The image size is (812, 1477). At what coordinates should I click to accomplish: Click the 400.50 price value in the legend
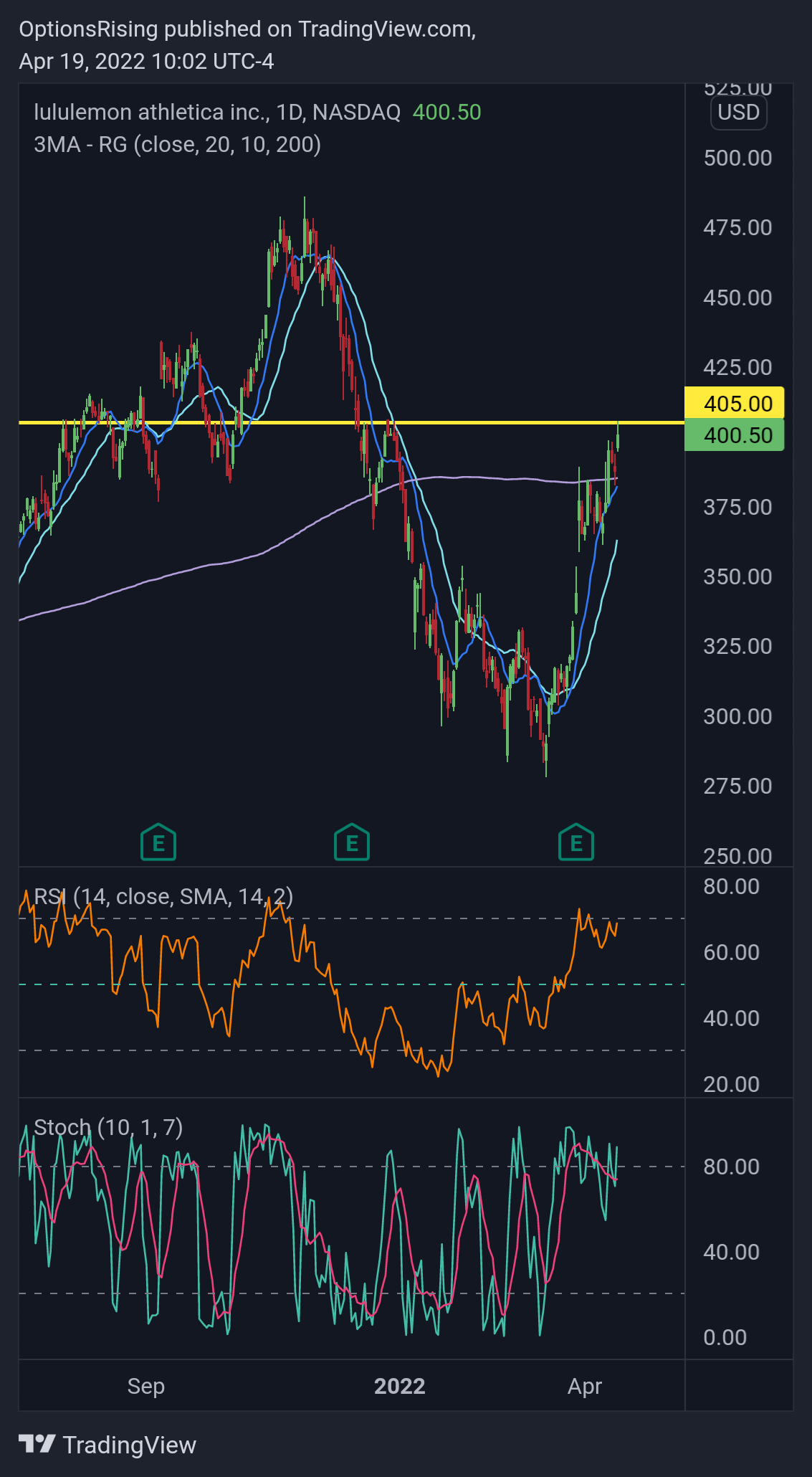[446, 113]
